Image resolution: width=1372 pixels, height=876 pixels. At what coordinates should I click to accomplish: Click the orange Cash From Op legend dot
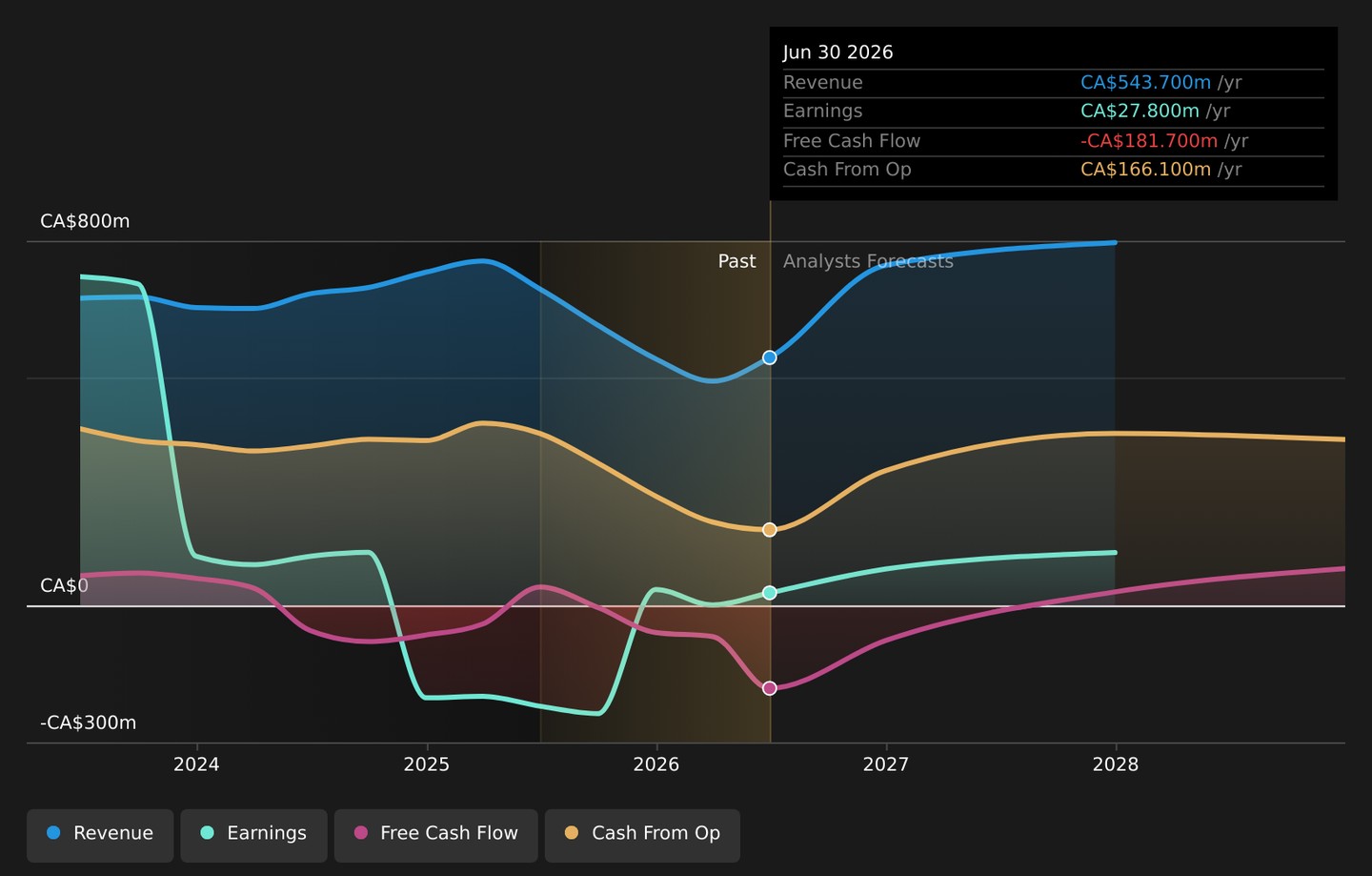pos(572,833)
